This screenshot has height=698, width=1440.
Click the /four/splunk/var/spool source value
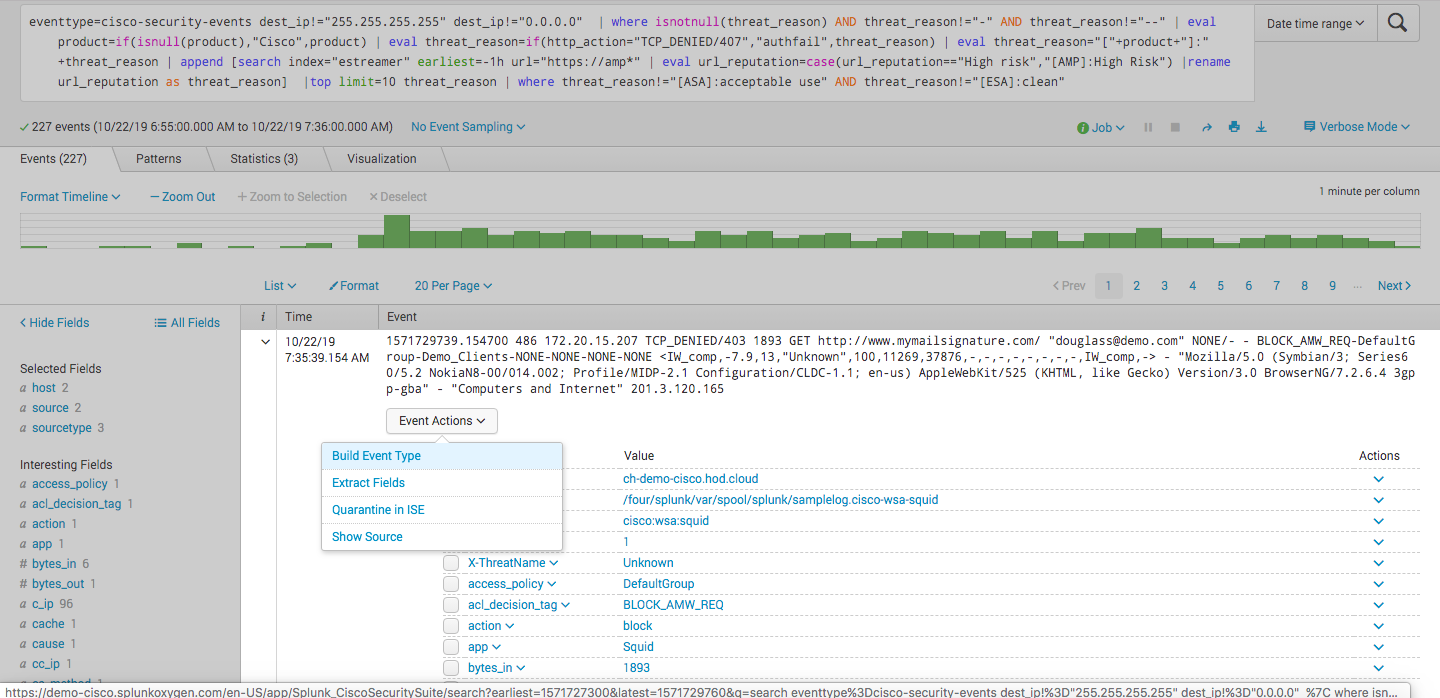pyautogui.click(x=780, y=500)
